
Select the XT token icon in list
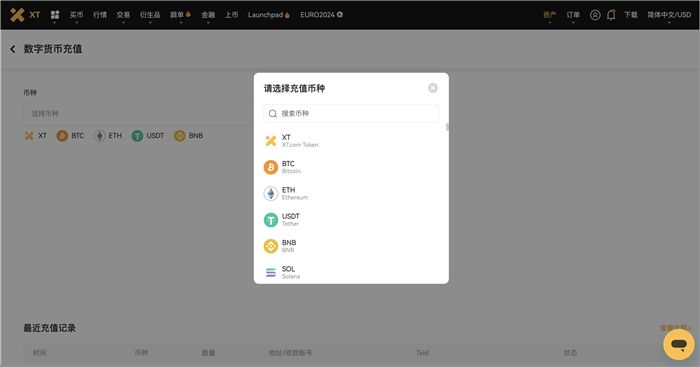271,141
